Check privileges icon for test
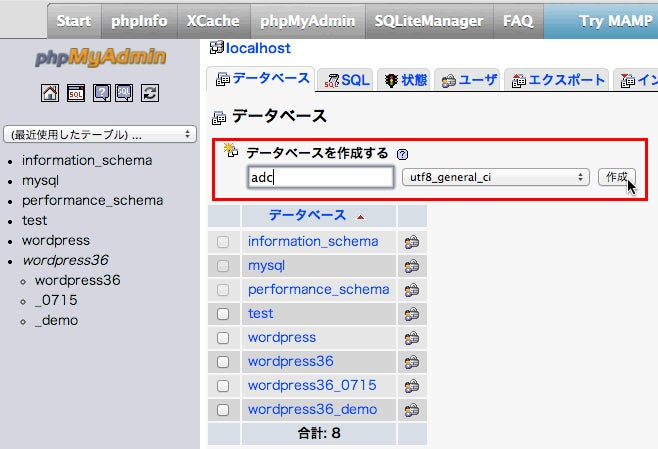This screenshot has height=449, width=658. 412,314
